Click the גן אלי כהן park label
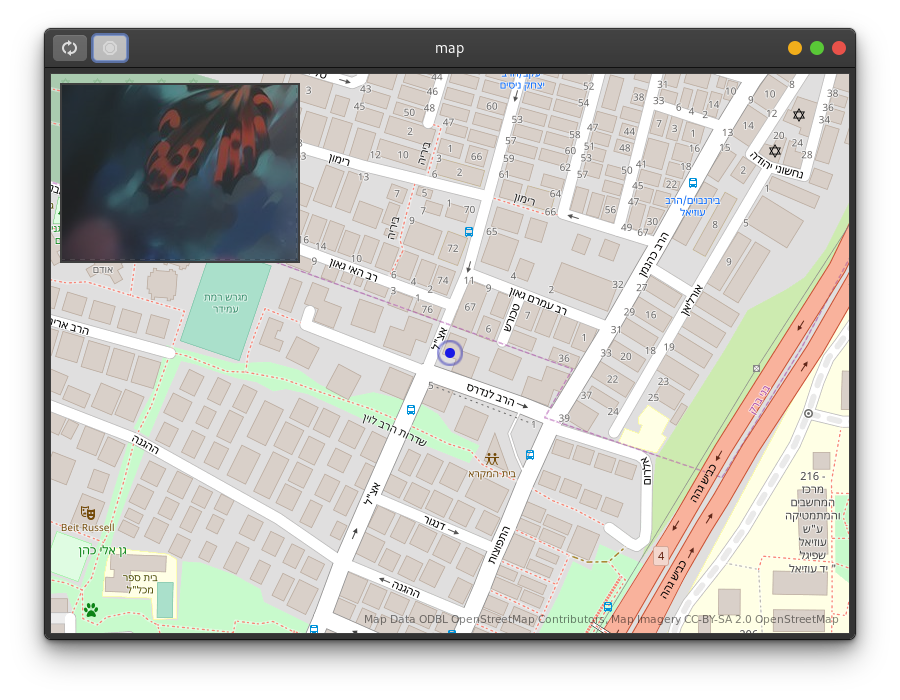 click(x=103, y=551)
